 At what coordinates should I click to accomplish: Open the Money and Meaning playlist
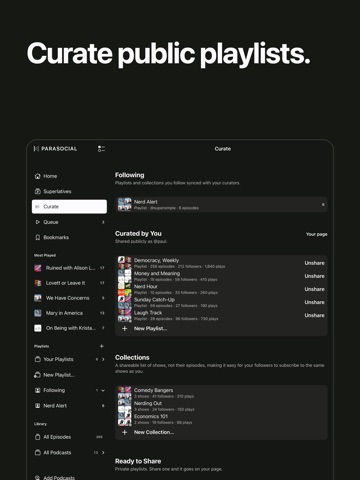(221, 276)
